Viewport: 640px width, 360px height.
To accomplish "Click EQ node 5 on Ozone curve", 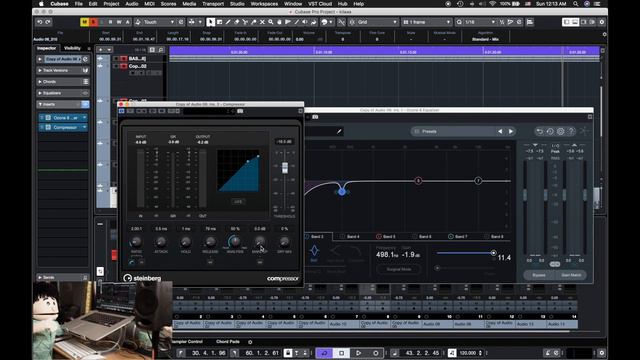I will 418,180.
